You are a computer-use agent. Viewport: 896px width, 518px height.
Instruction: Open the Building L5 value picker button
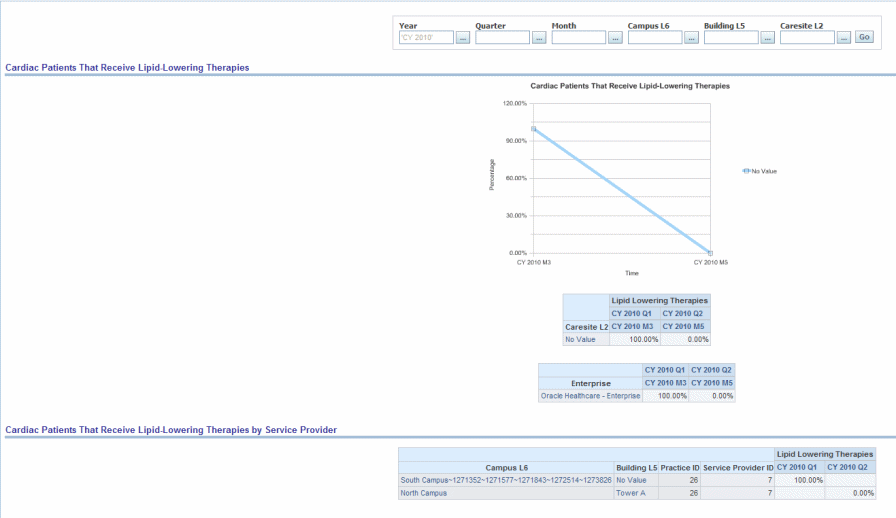[x=767, y=38]
